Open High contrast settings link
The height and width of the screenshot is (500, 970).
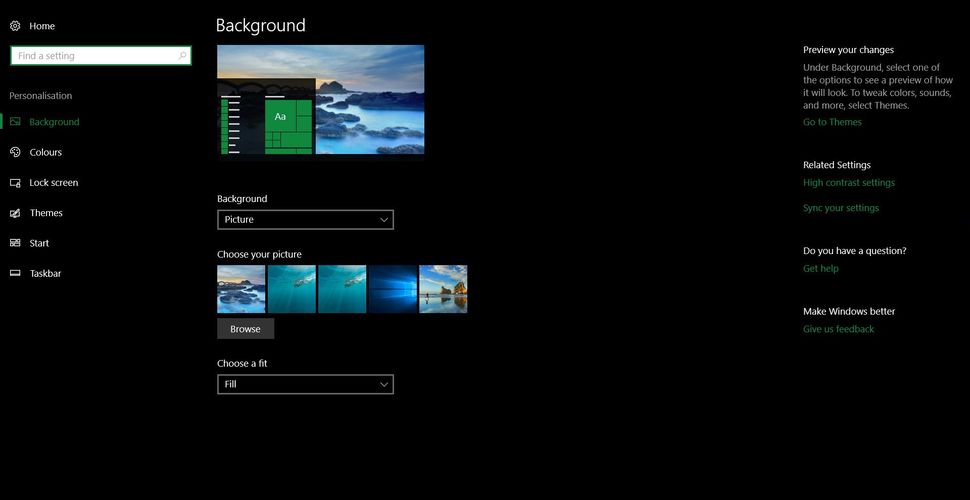tap(849, 183)
